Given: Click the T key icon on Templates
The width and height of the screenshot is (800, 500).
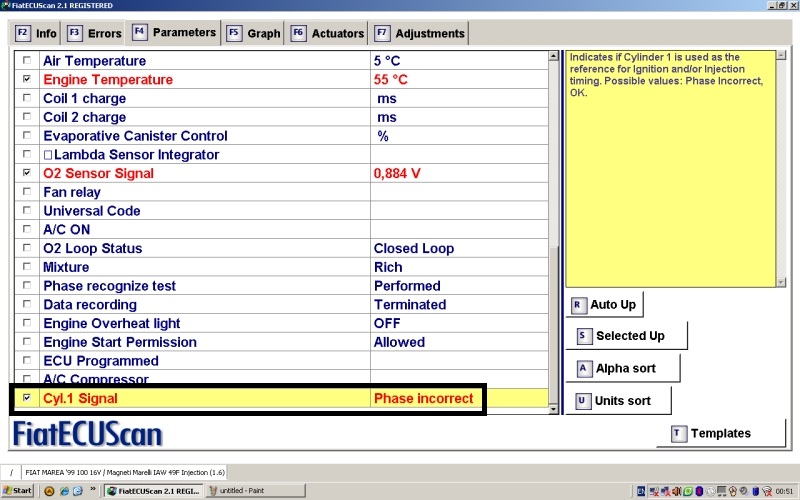Looking at the screenshot, I should coord(678,433).
